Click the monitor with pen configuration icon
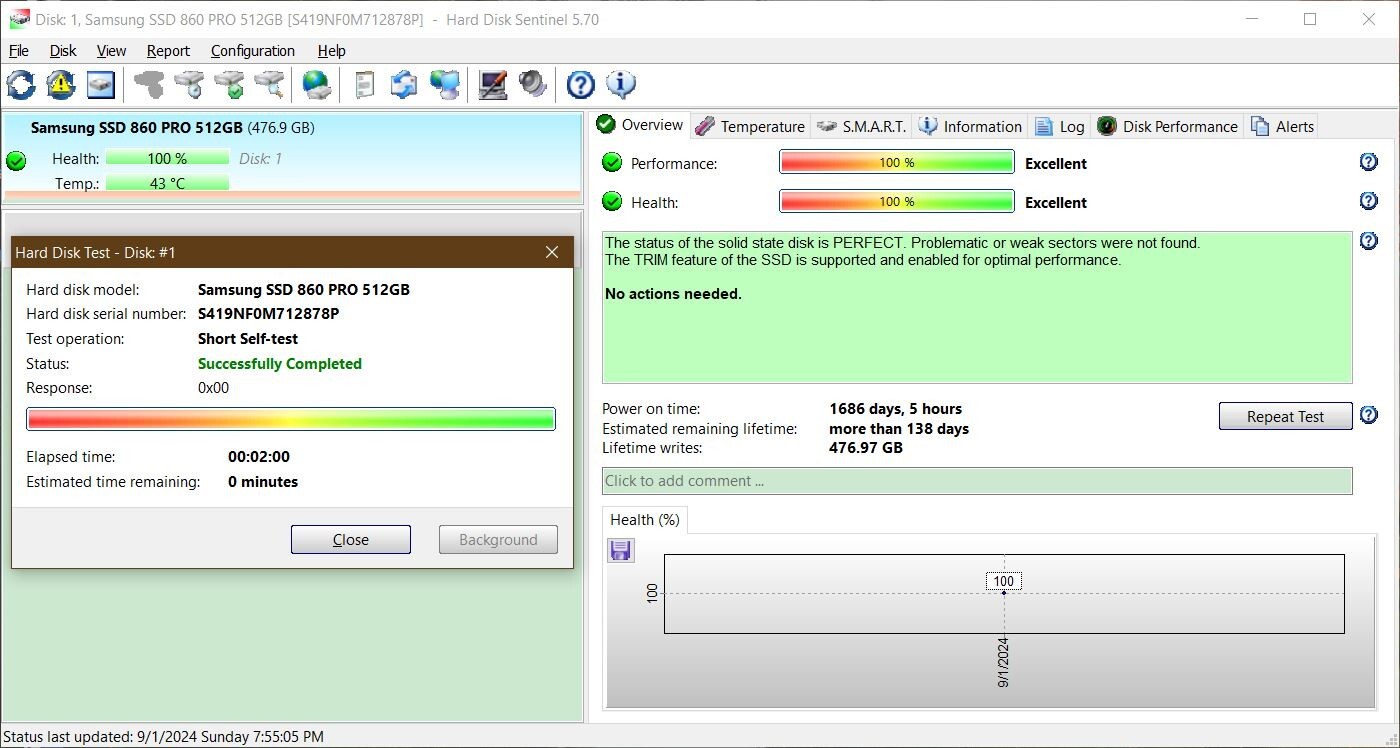The image size is (1400, 748). 492,84
